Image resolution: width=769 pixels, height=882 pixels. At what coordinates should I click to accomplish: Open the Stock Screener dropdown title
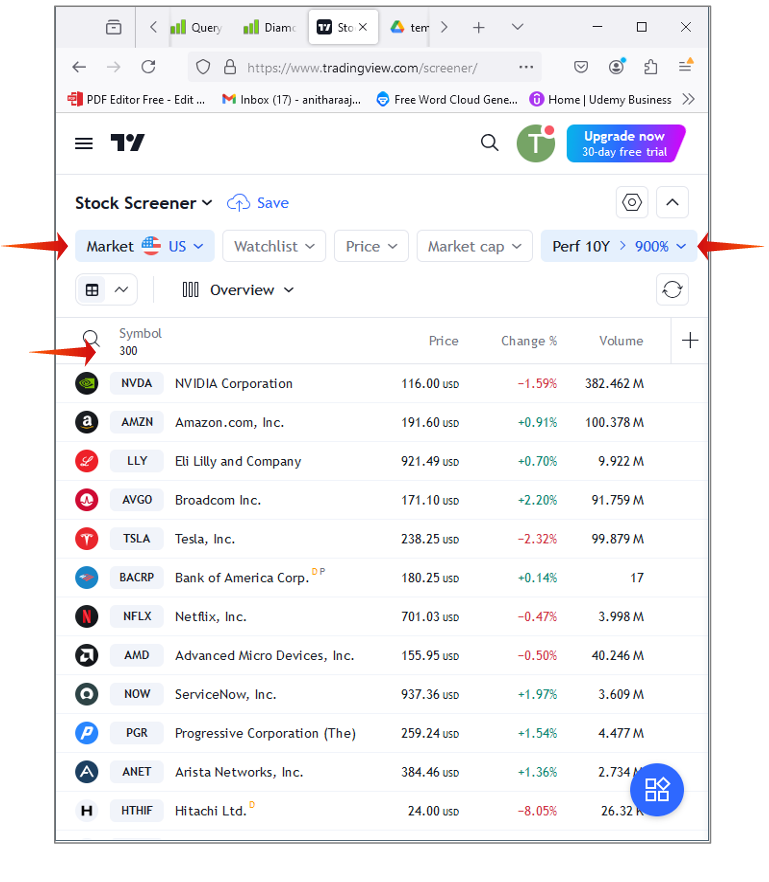144,203
